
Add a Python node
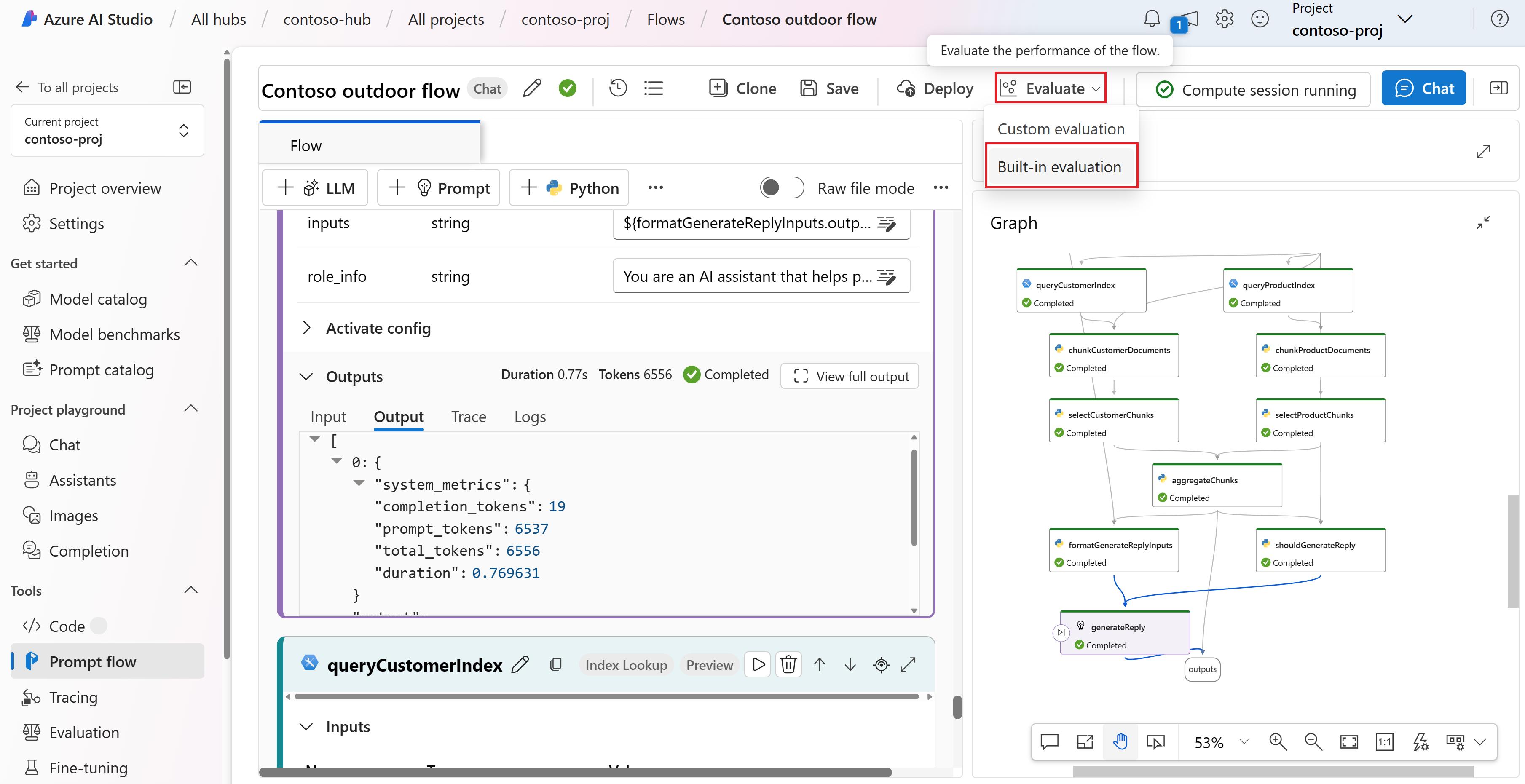(568, 187)
